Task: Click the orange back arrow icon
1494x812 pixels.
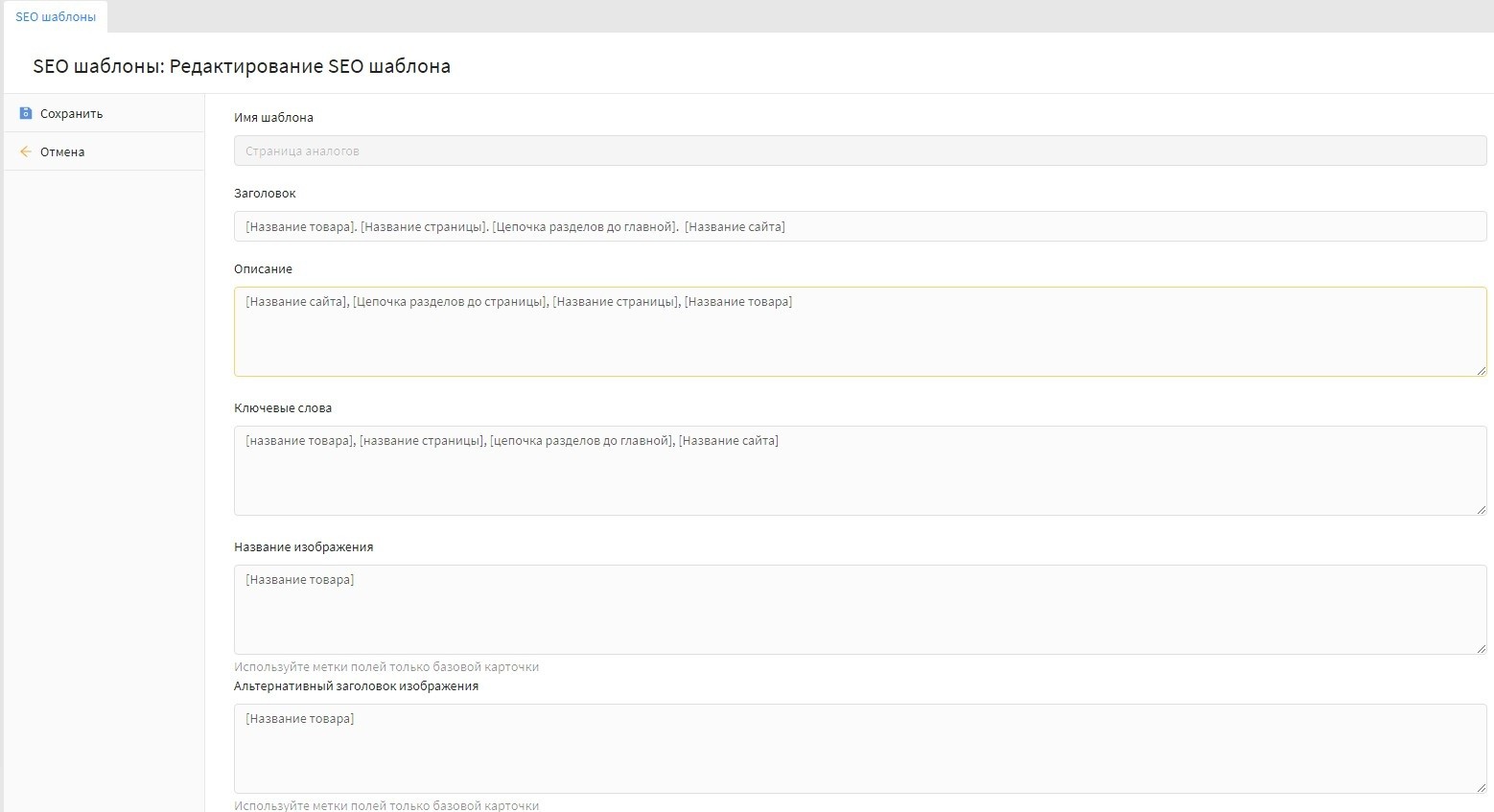Action: coord(26,151)
